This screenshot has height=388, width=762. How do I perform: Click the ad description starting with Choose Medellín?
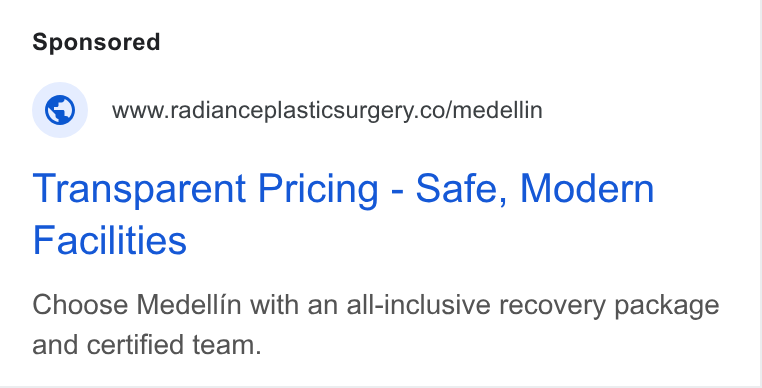(x=376, y=325)
